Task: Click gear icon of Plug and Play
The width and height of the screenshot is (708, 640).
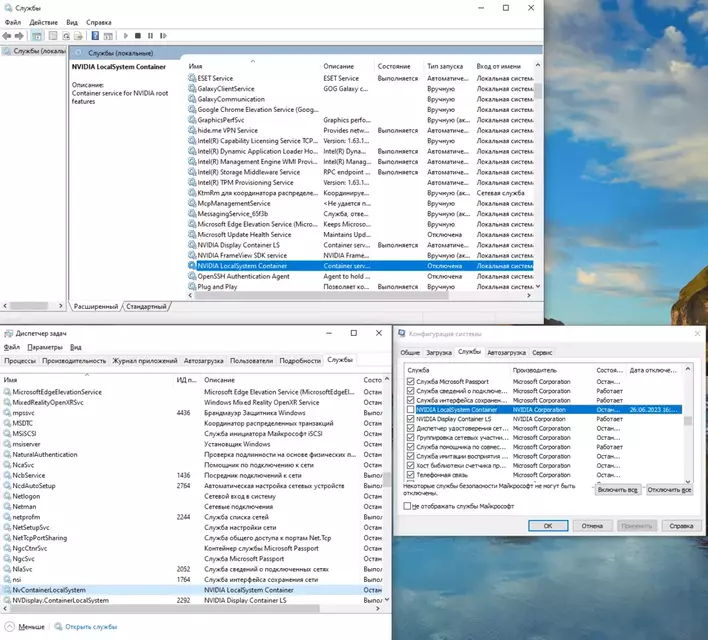Action: pyautogui.click(x=192, y=286)
